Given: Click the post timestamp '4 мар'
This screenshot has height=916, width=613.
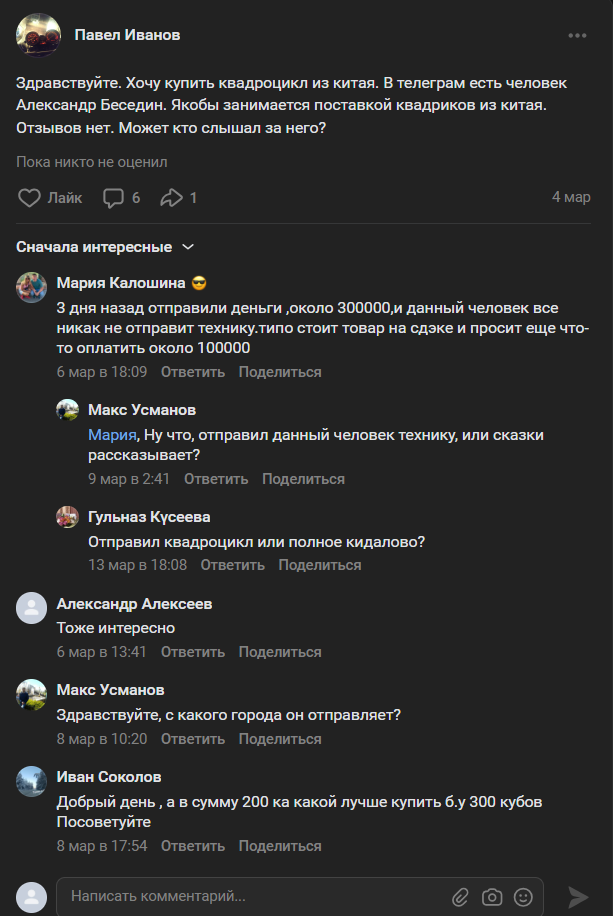Looking at the screenshot, I should (570, 197).
